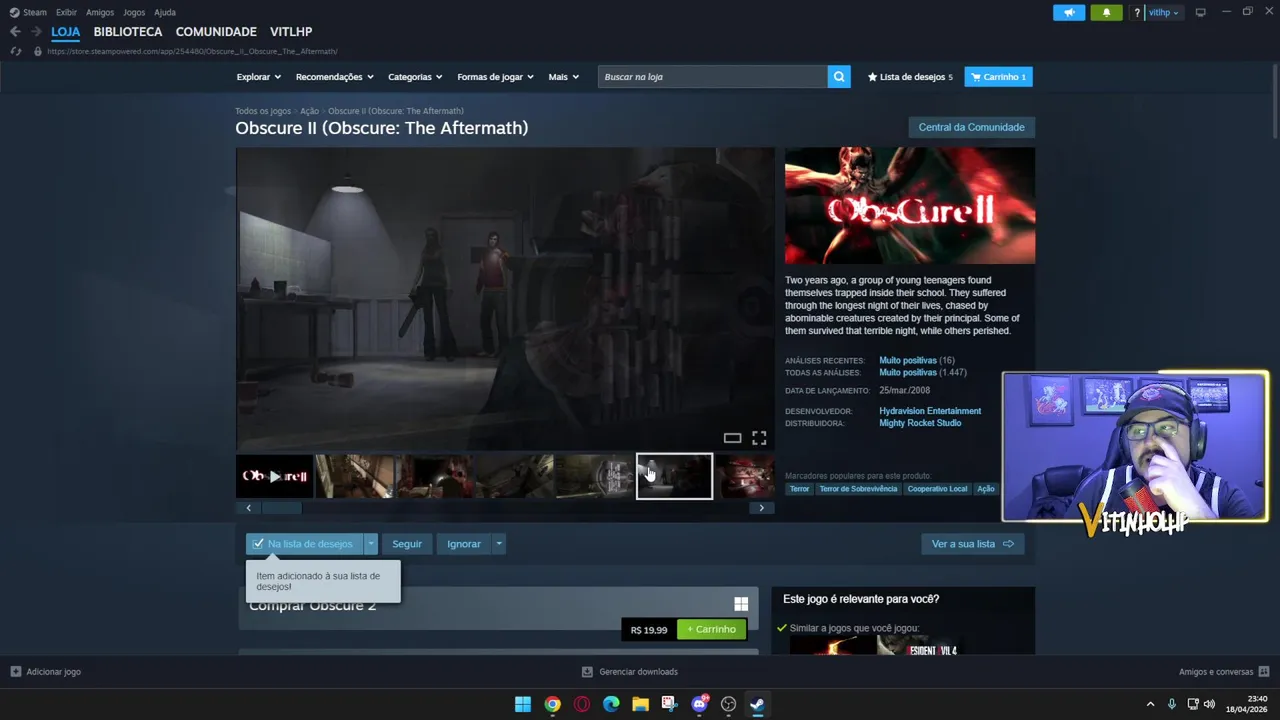Click the Steam icon in taskbar

pos(757,704)
